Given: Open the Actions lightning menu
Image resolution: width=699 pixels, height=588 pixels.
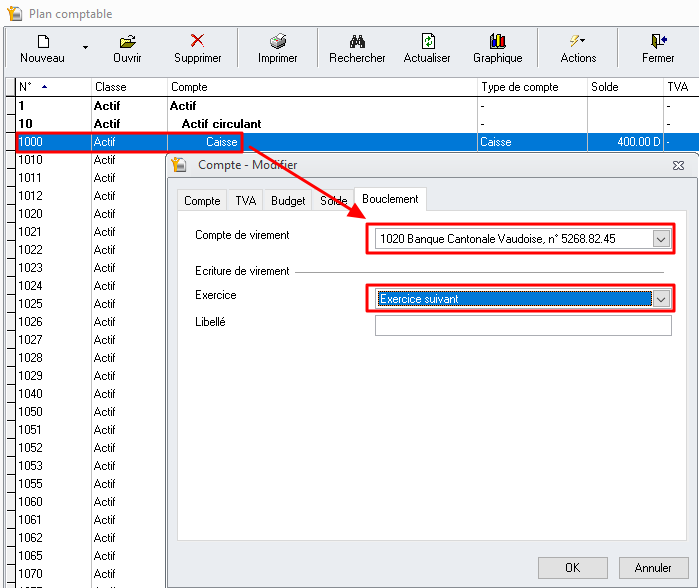Looking at the screenshot, I should point(577,42).
